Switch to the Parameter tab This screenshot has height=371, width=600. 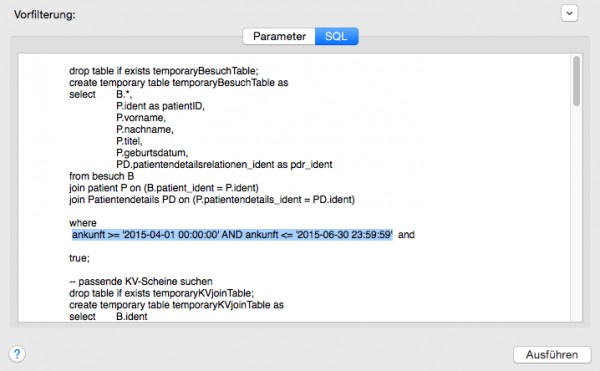click(x=279, y=36)
